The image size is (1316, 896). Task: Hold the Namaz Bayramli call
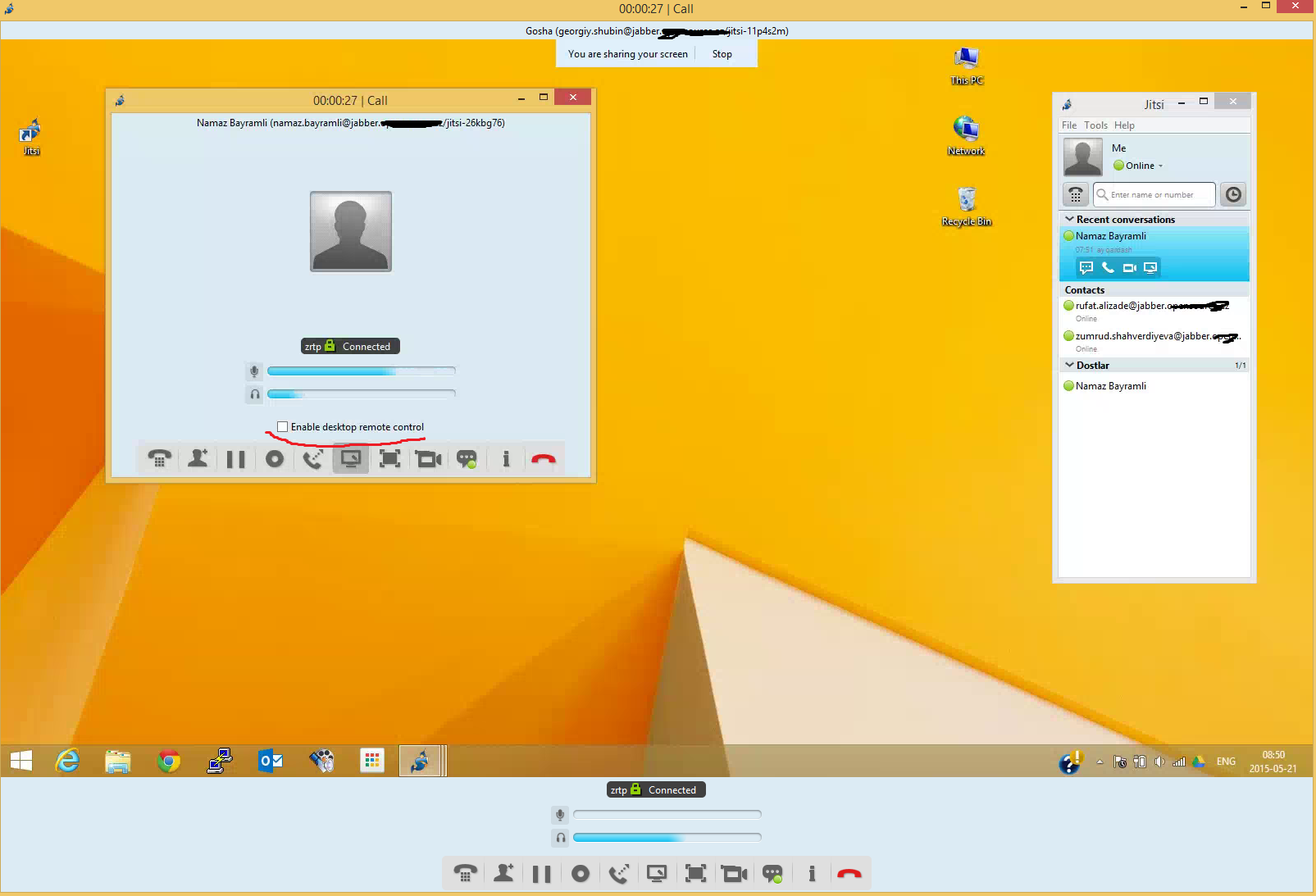coord(235,459)
